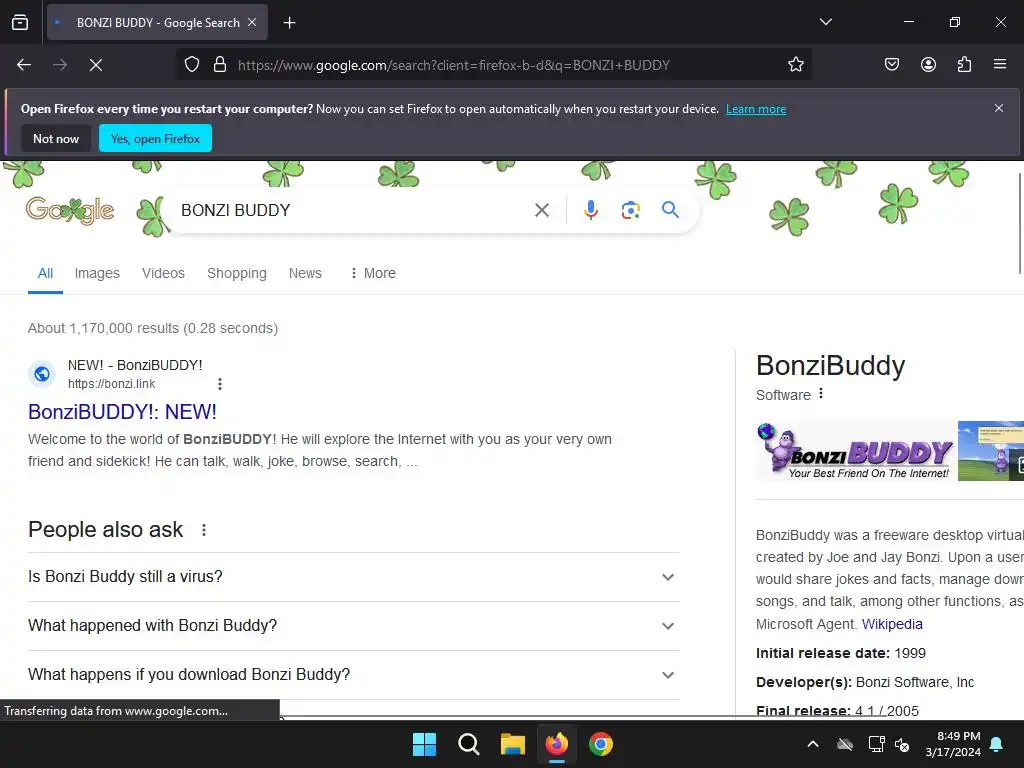
Task: Open the Extensions puzzle icon
Action: [964, 65]
